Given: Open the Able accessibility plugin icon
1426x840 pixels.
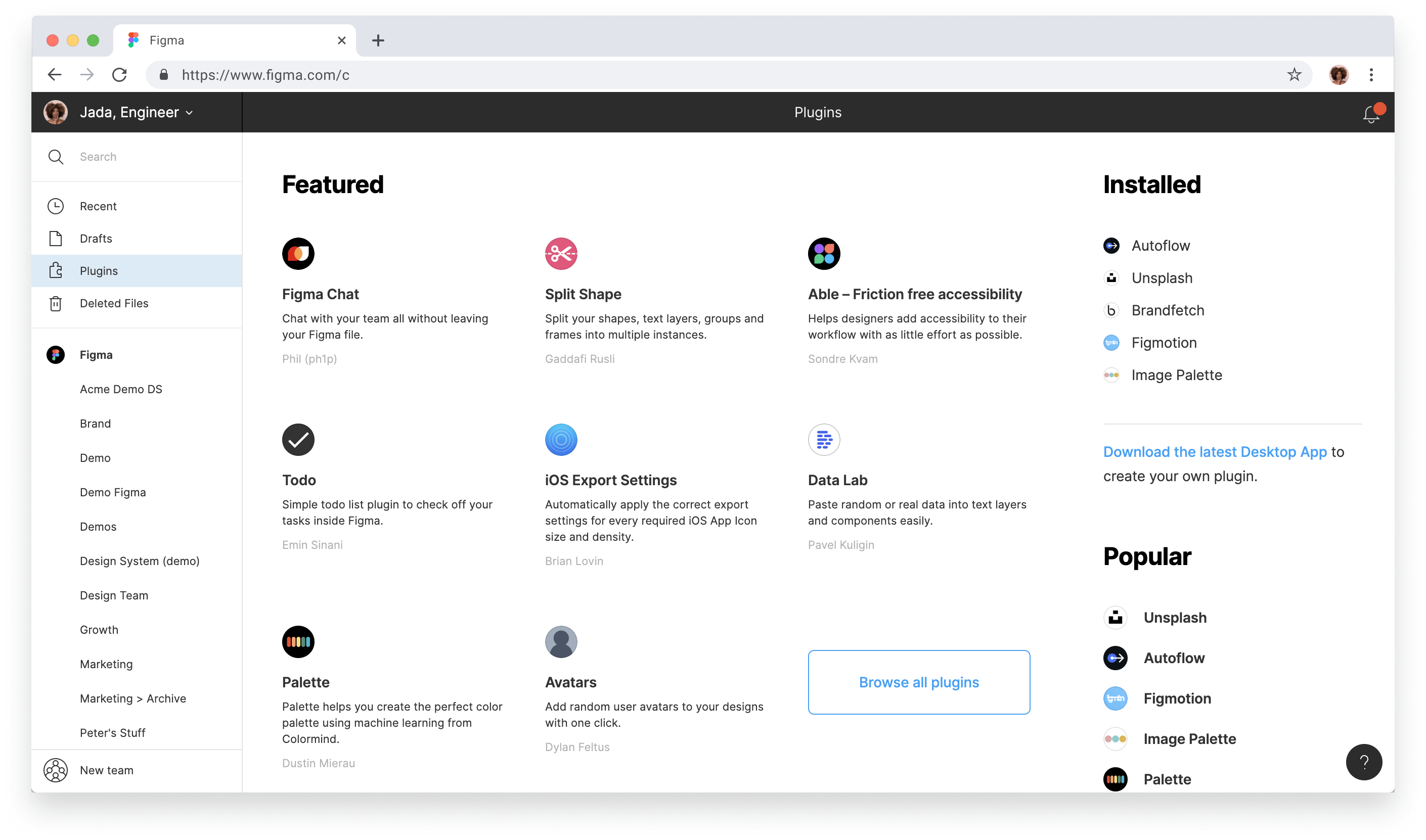Looking at the screenshot, I should pos(824,254).
